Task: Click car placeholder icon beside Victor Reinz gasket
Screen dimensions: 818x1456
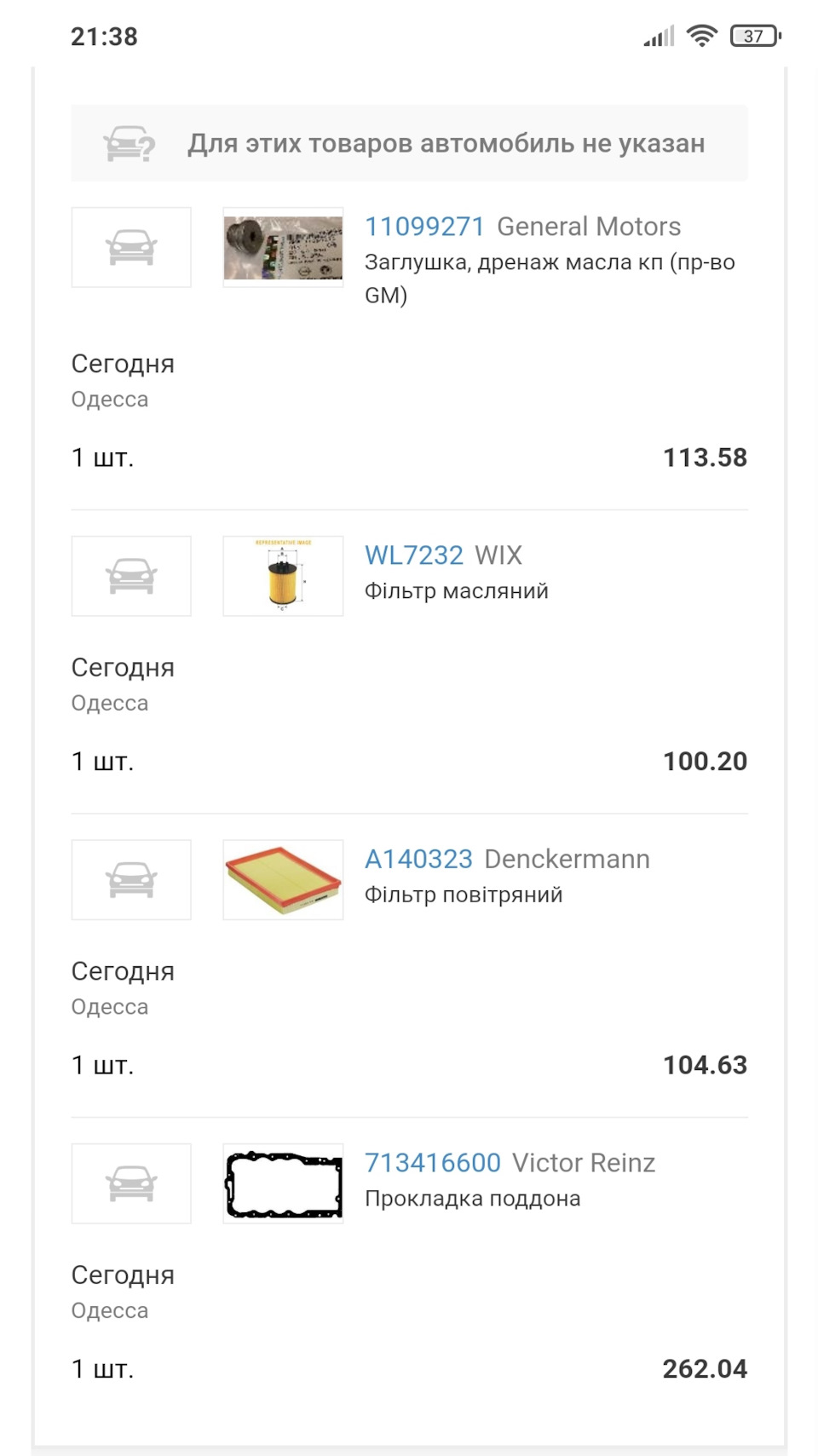Action: (131, 1183)
